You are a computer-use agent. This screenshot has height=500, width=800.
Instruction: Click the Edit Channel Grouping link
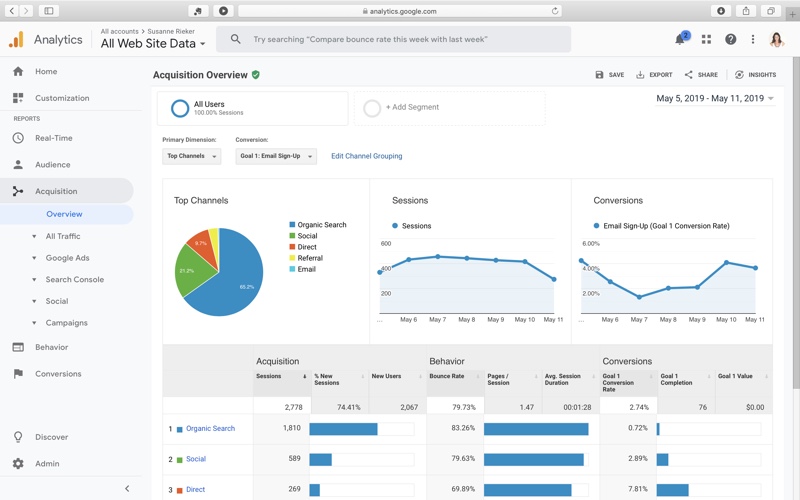click(366, 156)
